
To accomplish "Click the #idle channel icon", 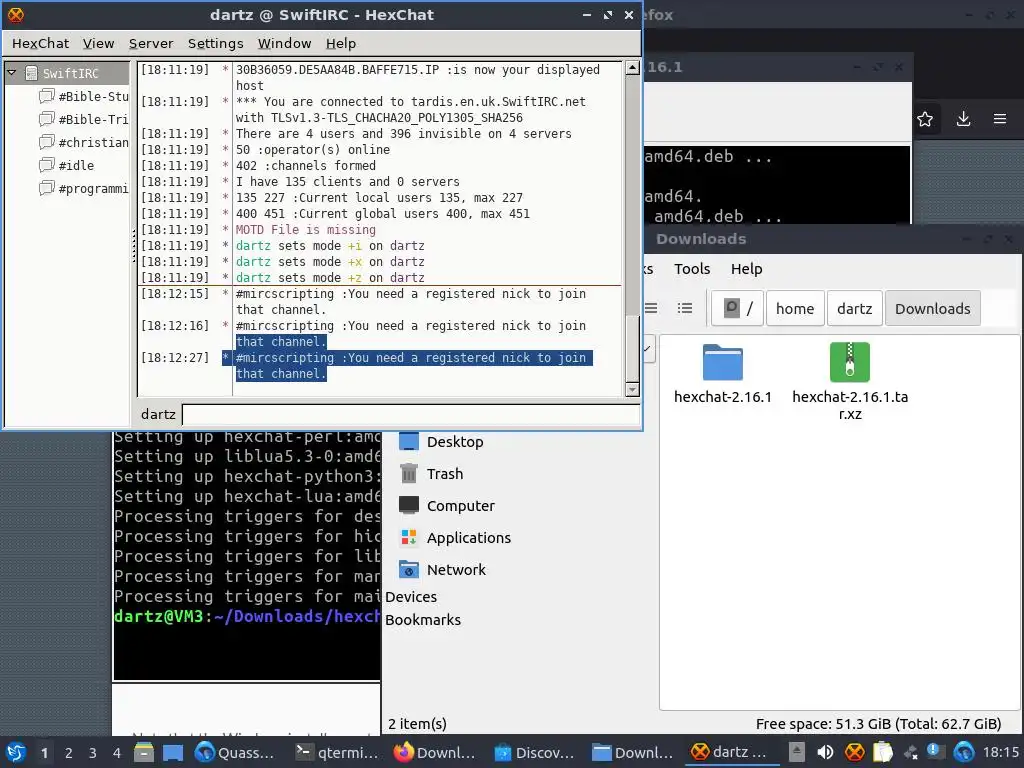I will coord(46,165).
